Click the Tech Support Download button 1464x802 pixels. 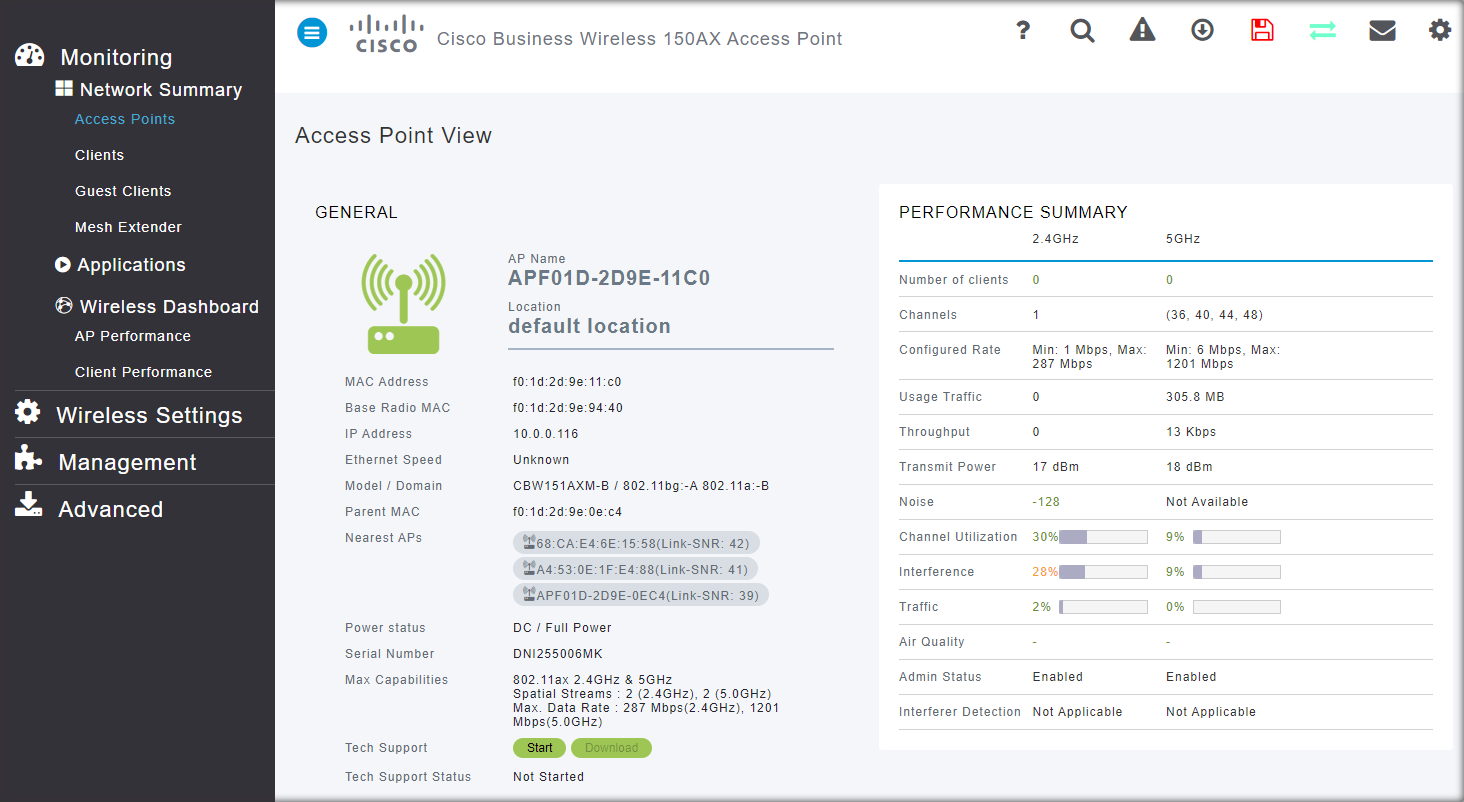[611, 747]
